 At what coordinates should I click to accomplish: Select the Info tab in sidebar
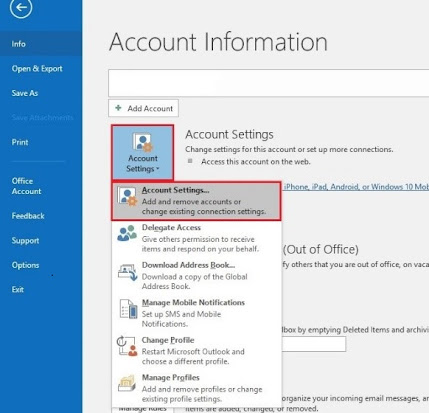41,44
